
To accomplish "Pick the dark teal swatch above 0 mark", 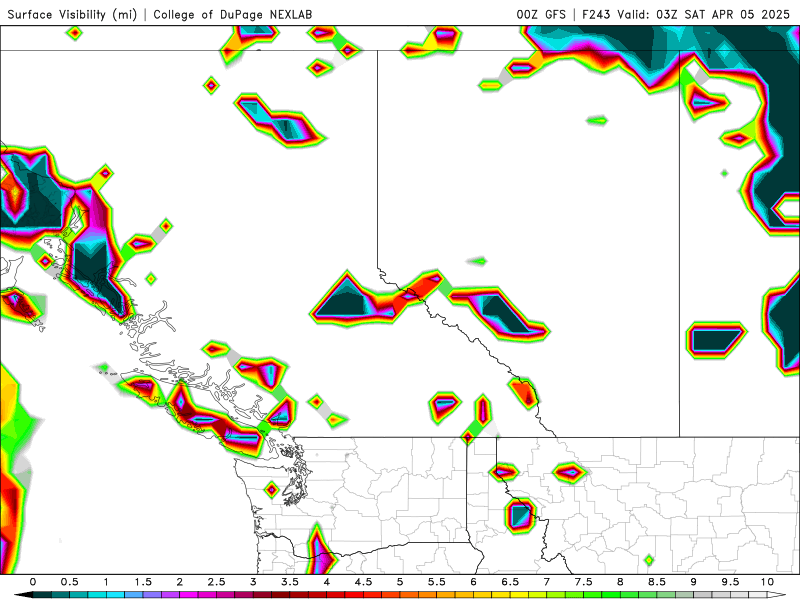I will [42, 595].
